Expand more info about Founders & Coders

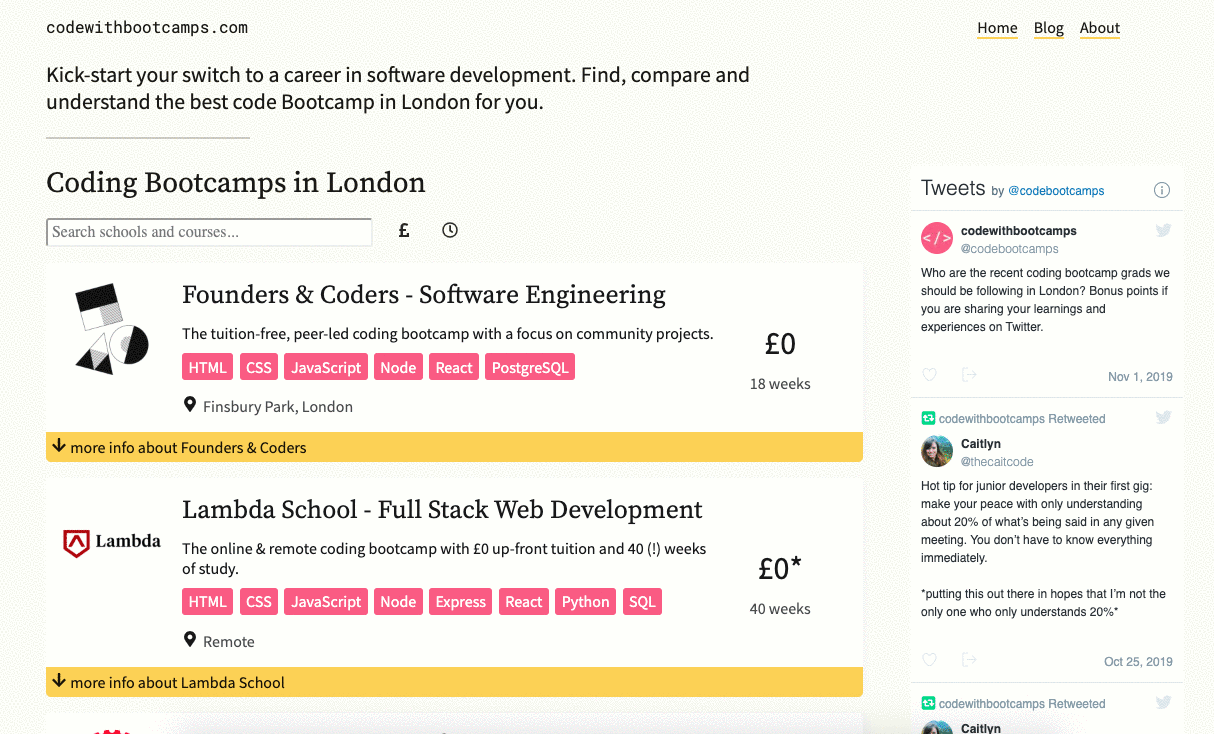[x=454, y=447]
